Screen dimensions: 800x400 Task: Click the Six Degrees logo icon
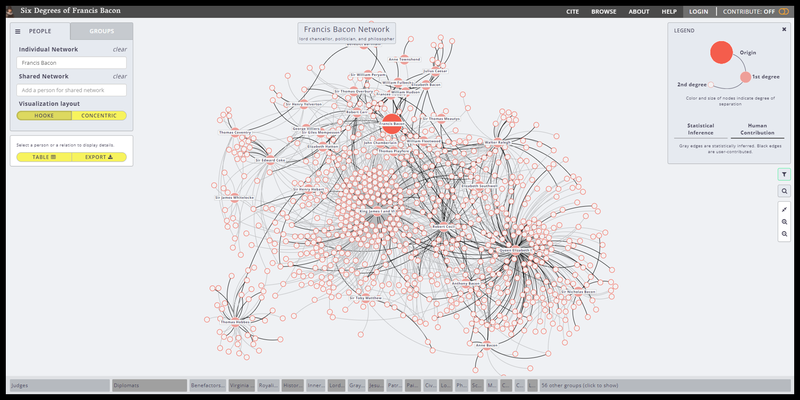click(x=10, y=11)
